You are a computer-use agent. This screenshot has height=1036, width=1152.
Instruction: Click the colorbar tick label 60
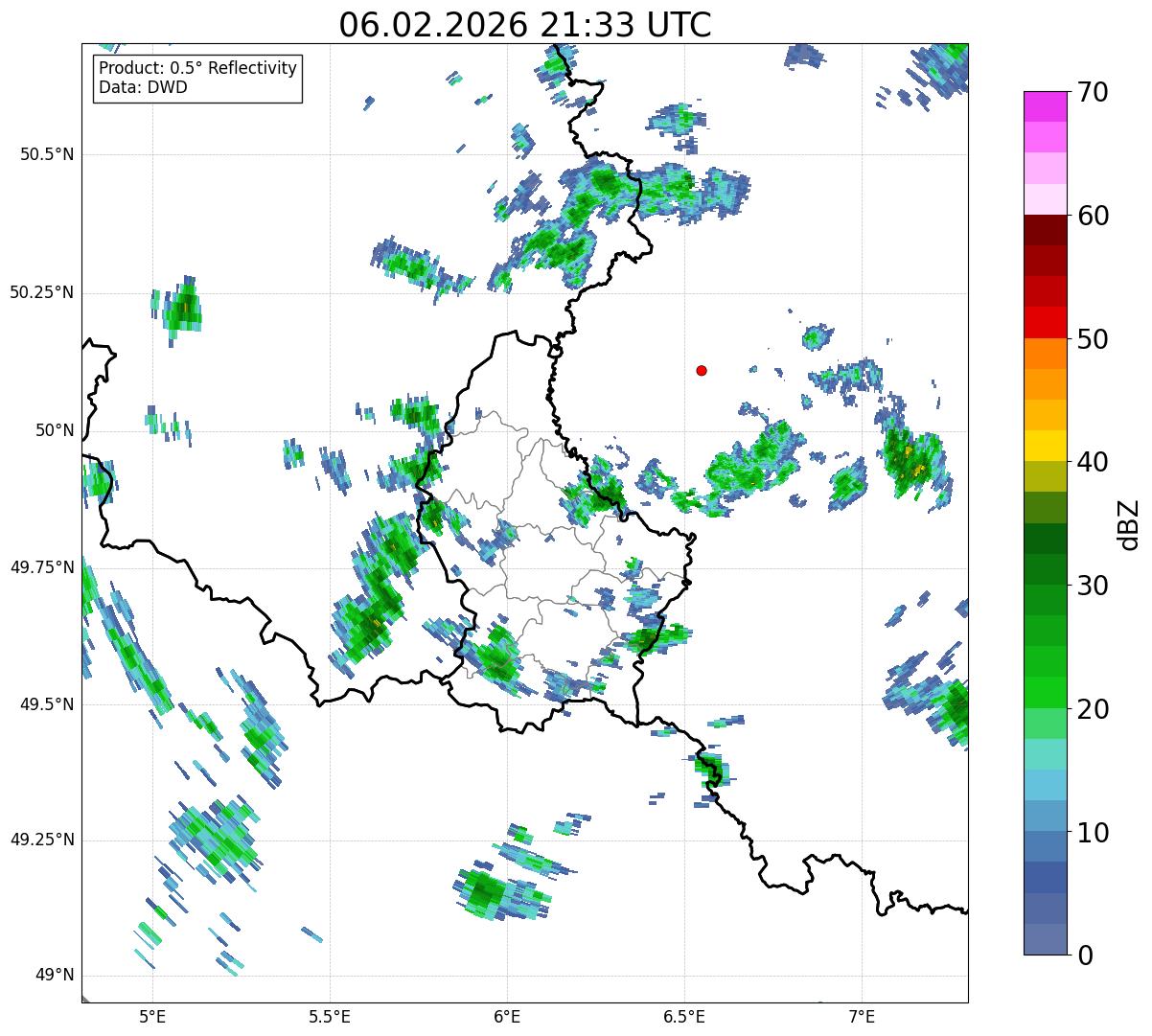[1094, 216]
